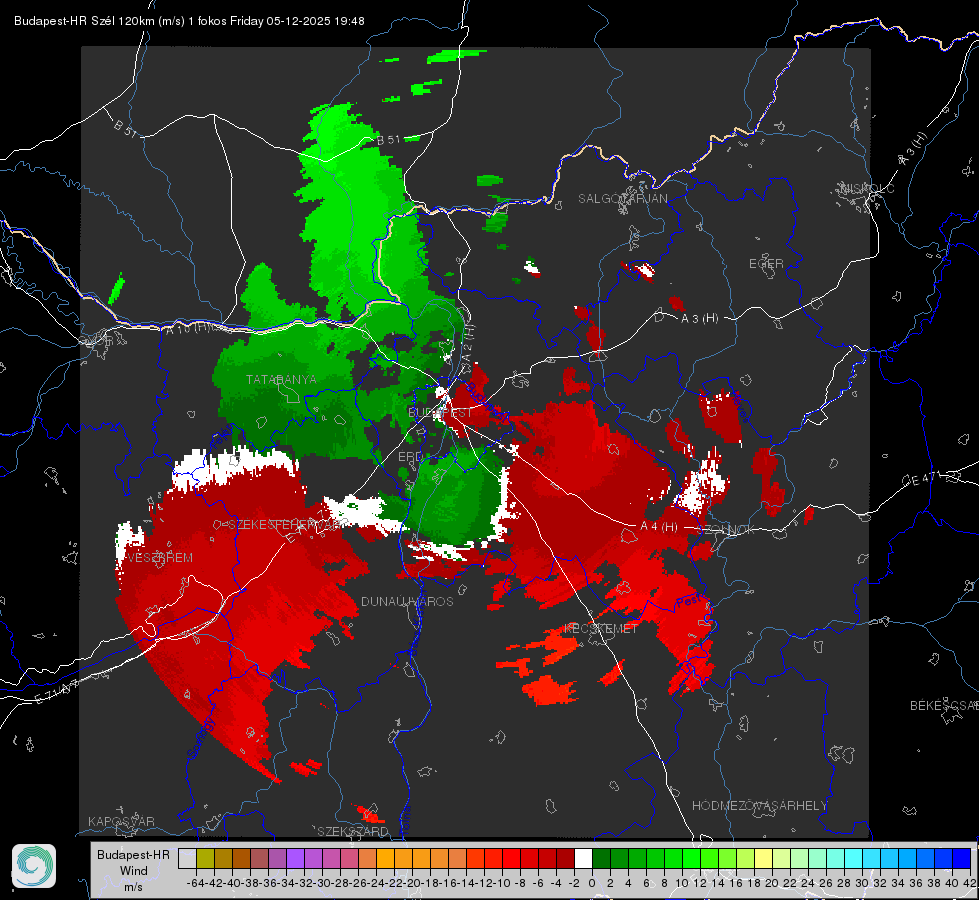Click the SZEKESFEHERVAR city label
Screen dimensions: 979x900
point(285,525)
